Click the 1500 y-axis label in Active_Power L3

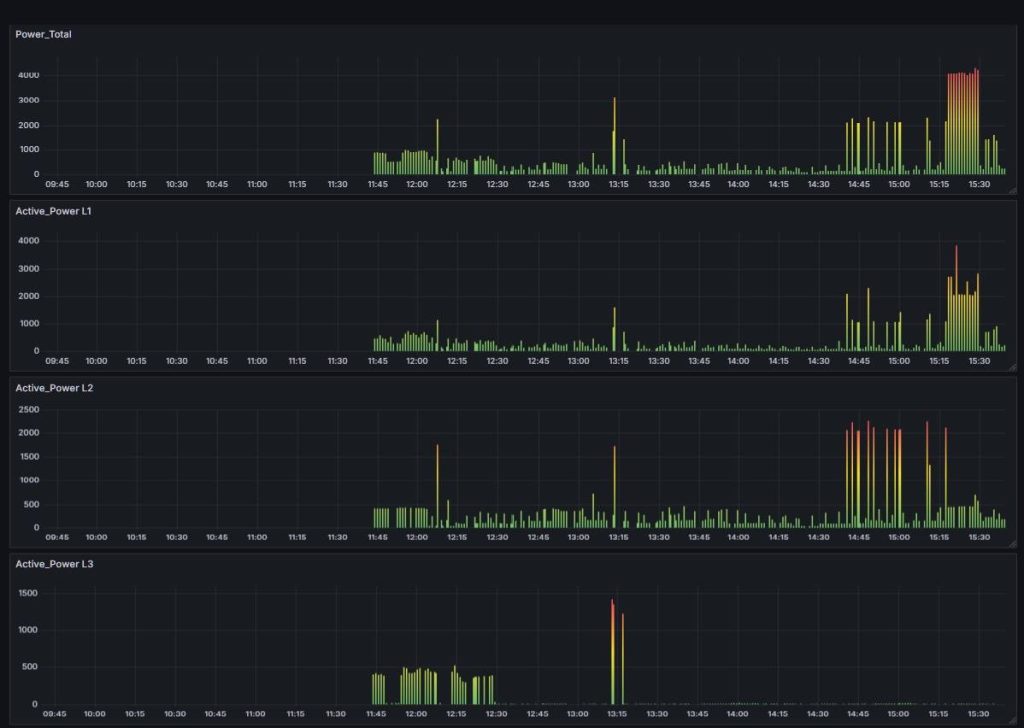pos(28,593)
